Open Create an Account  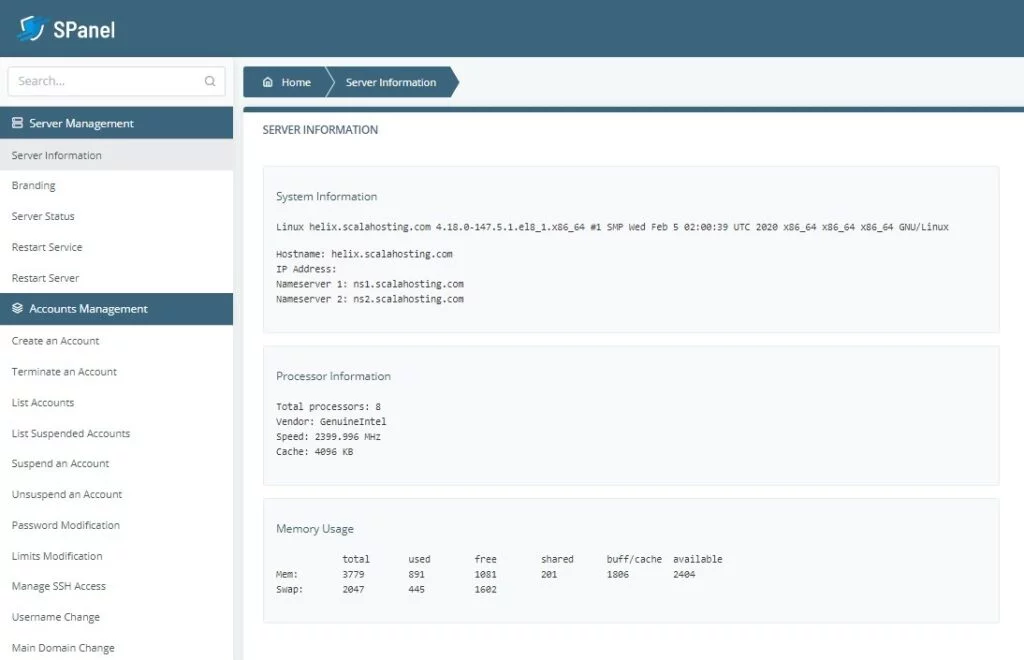point(55,340)
